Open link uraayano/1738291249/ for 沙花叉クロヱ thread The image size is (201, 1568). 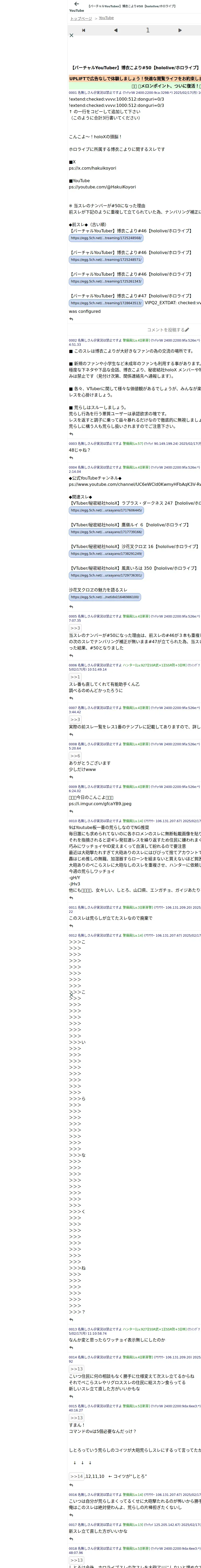[x=106, y=554]
